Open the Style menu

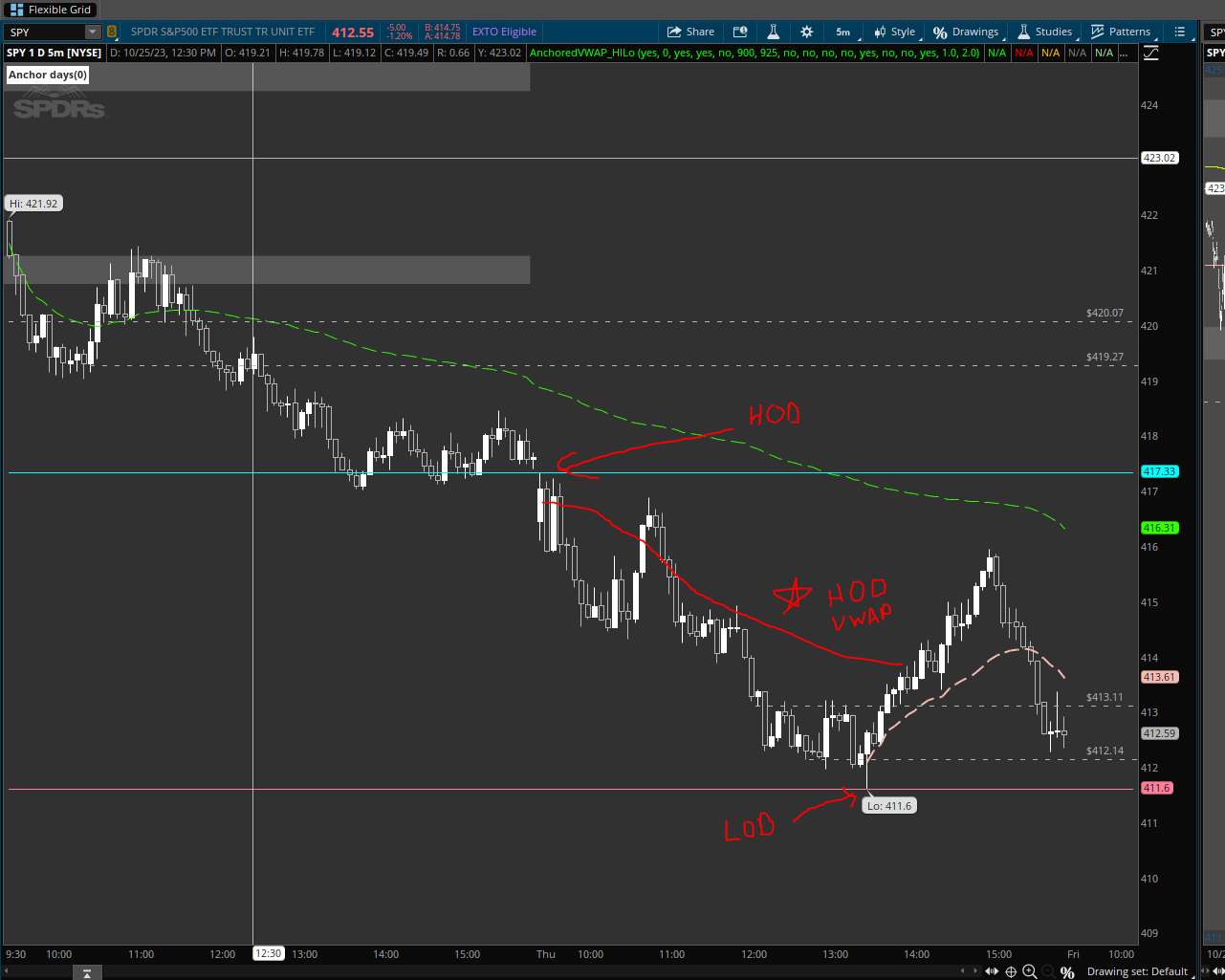[894, 32]
